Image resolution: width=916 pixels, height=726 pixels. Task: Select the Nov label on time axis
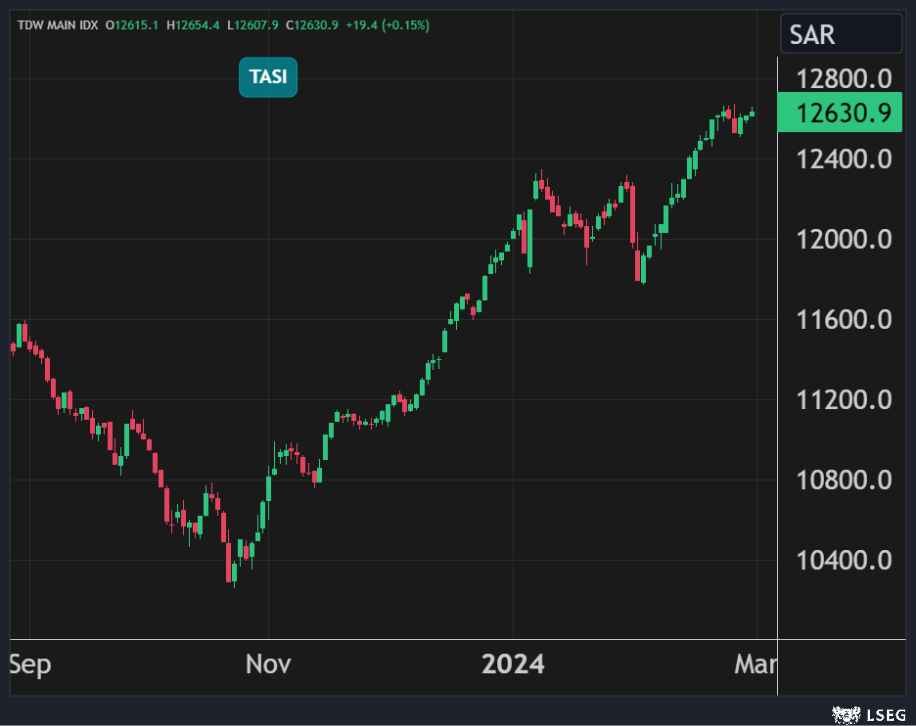pyautogui.click(x=268, y=664)
